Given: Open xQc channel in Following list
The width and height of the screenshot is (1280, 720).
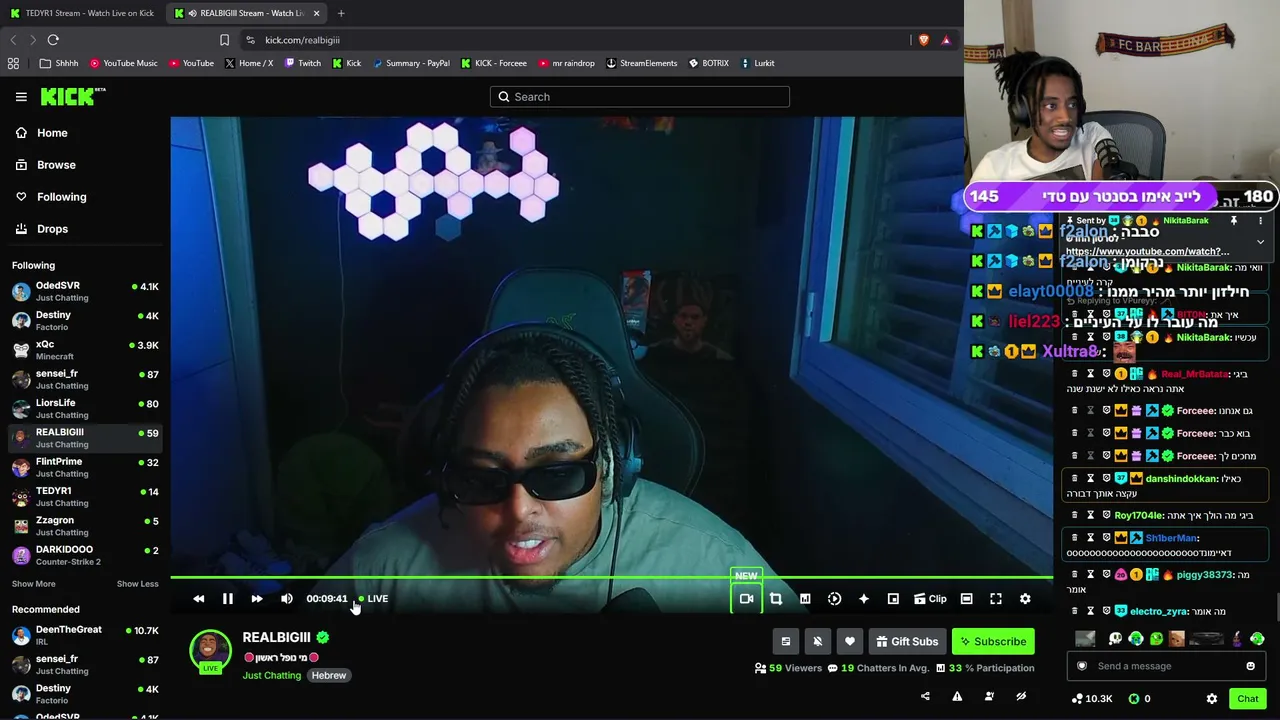Looking at the screenshot, I should point(85,350).
